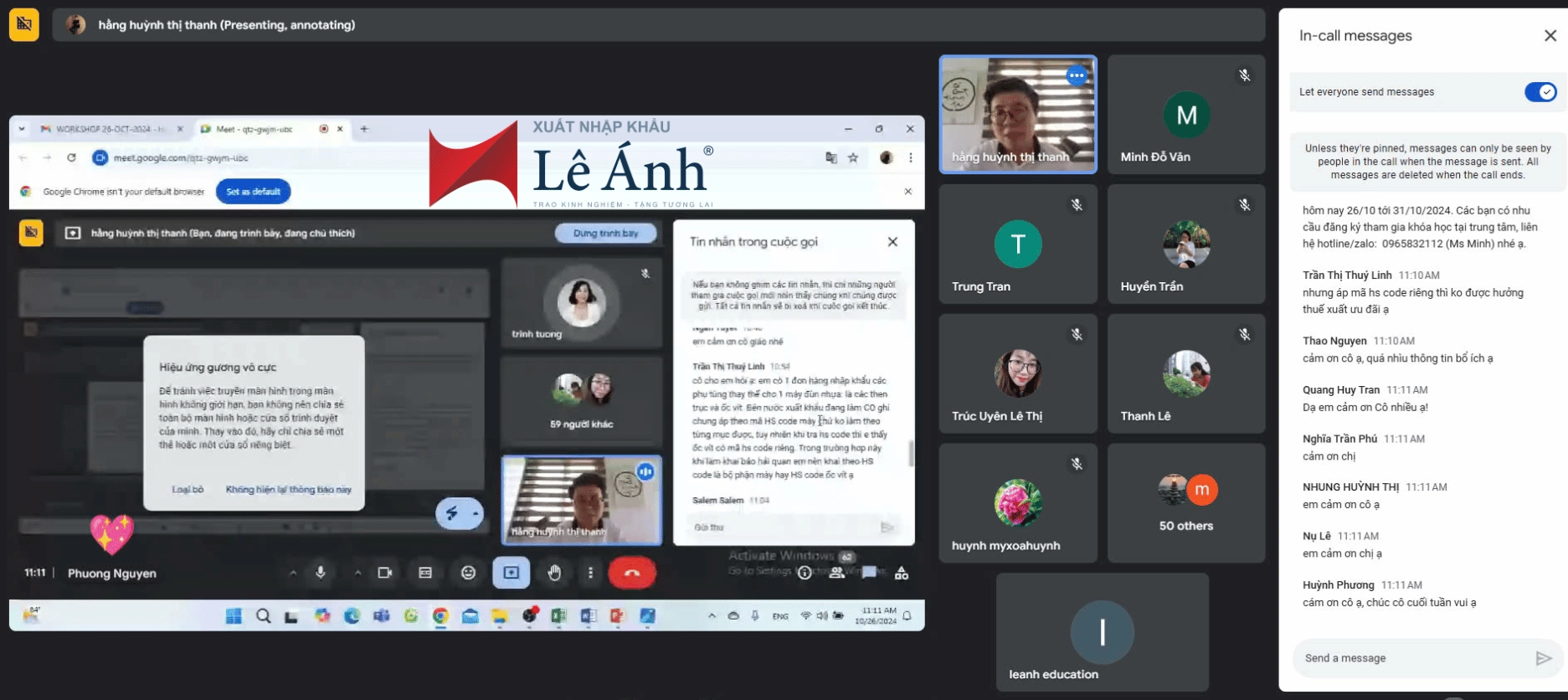The height and width of the screenshot is (700, 1568).
Task: Open Excel from the Windows taskbar
Action: click(558, 616)
